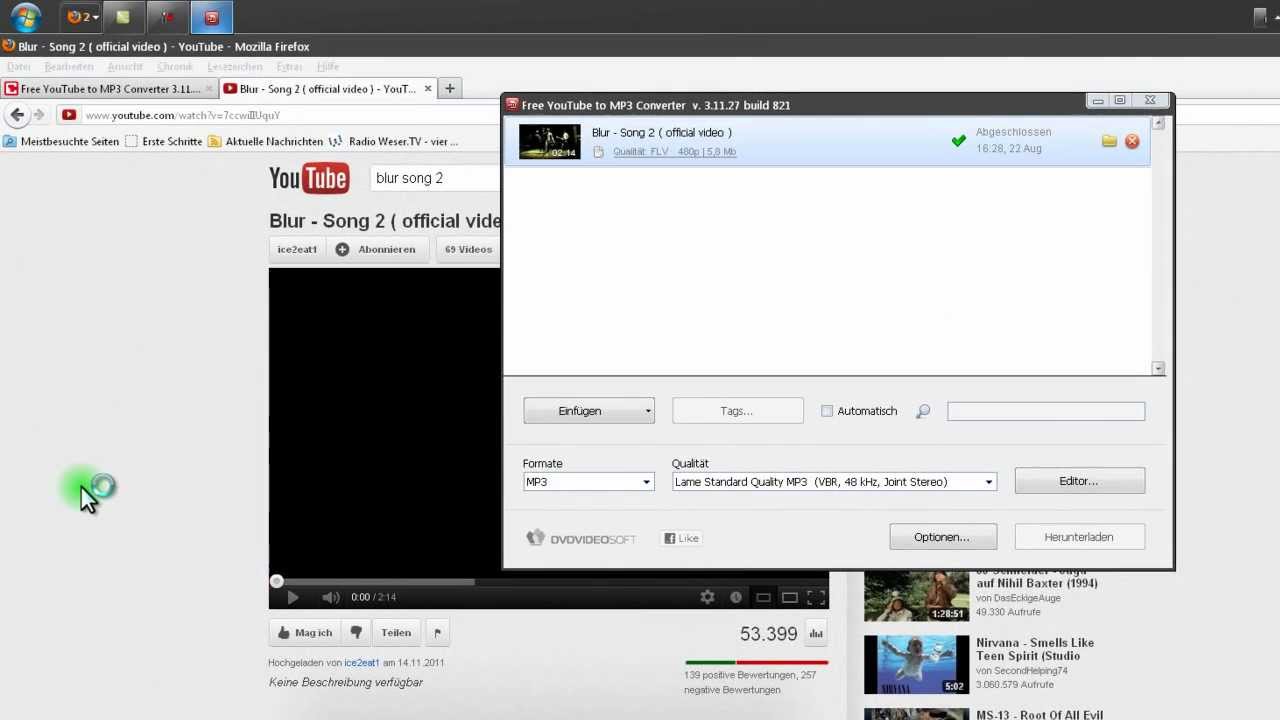Open the Formate MP3 dropdown
Screen dimensions: 1280x720
click(588, 482)
